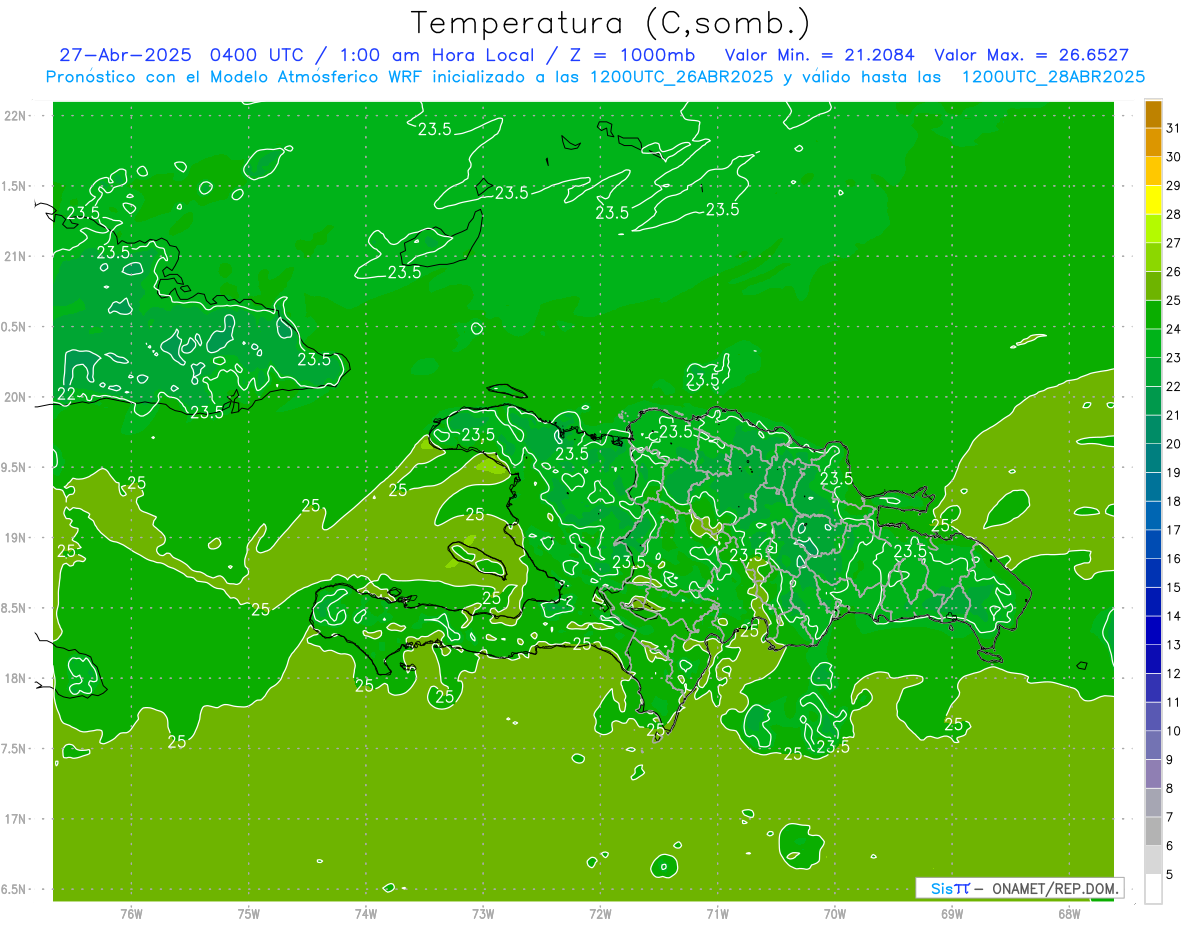Pick the teal swatch between 19 and 20
This screenshot has height=927, width=1200.
[1153, 459]
